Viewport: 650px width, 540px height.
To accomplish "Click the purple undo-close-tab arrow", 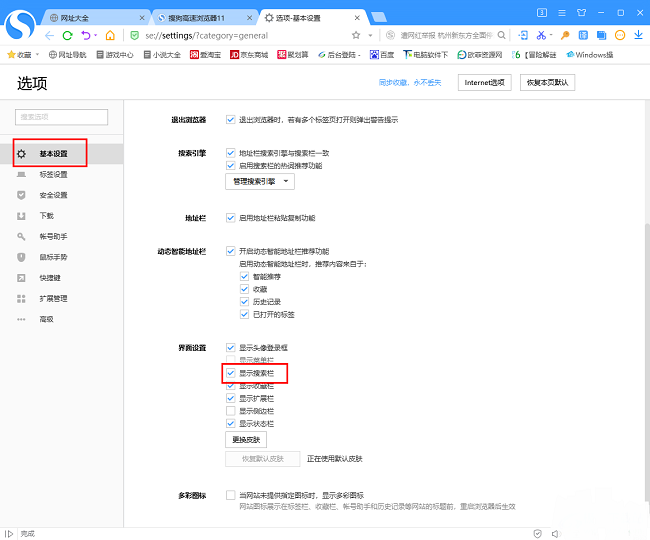I will tap(85, 36).
